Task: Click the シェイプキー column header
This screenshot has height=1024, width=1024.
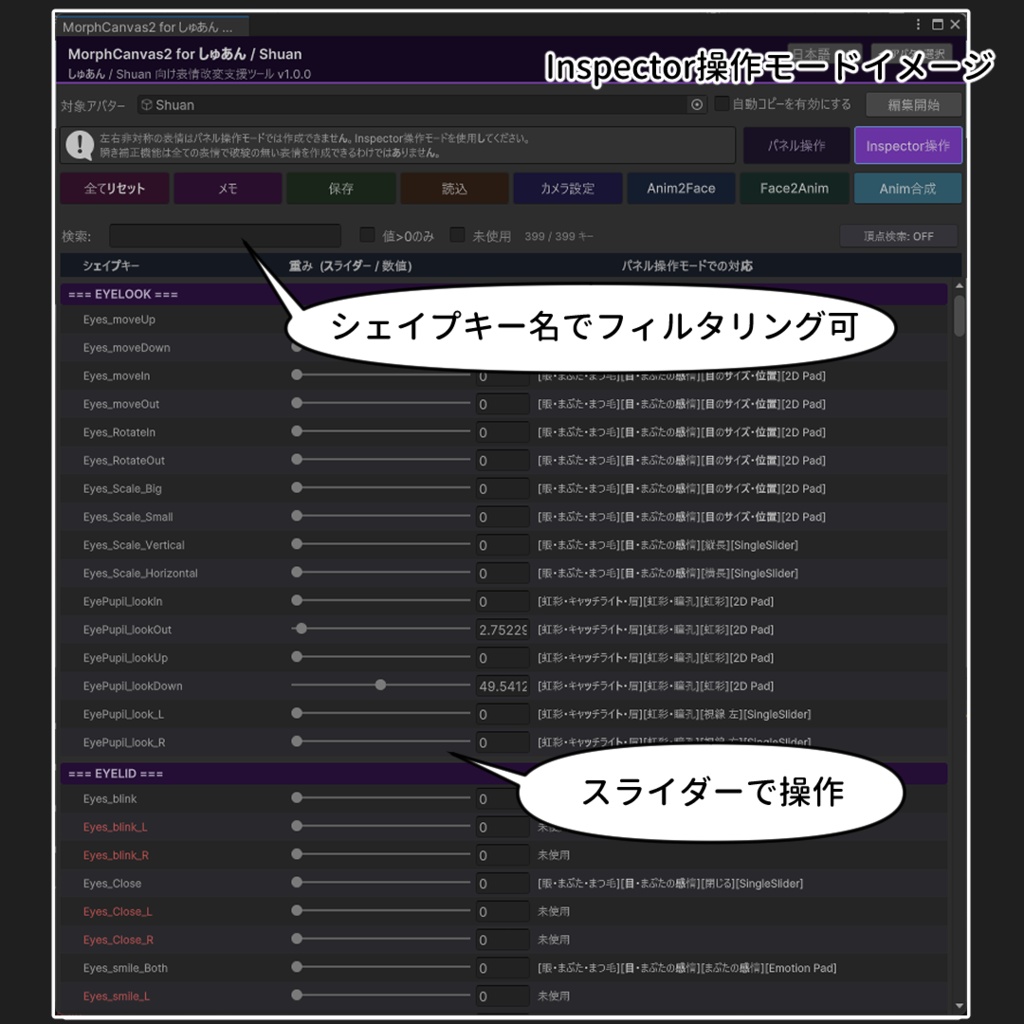Action: 110,266
